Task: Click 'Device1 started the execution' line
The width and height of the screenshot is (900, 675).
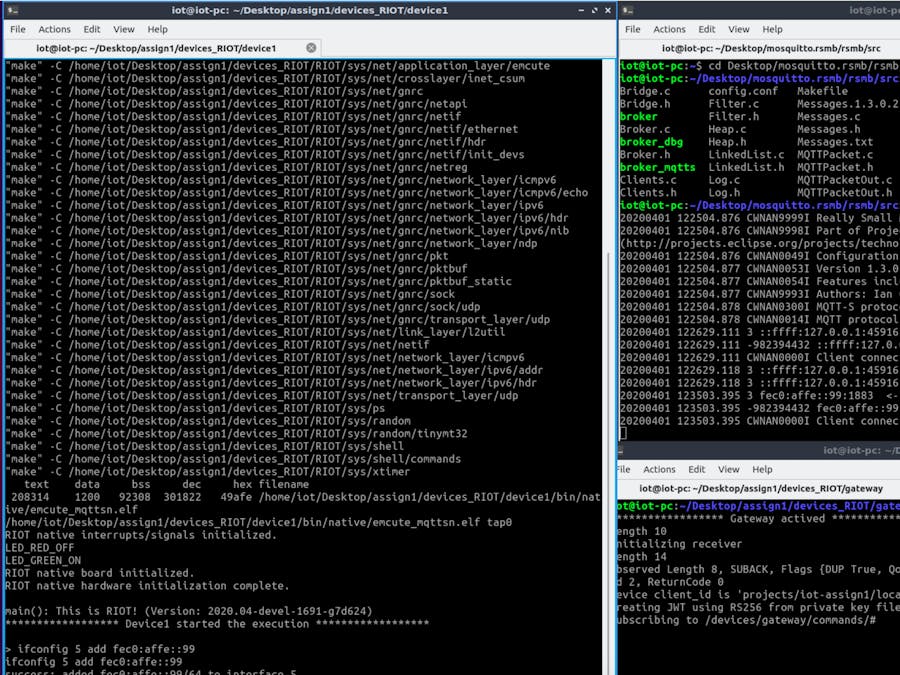Action: [217, 624]
